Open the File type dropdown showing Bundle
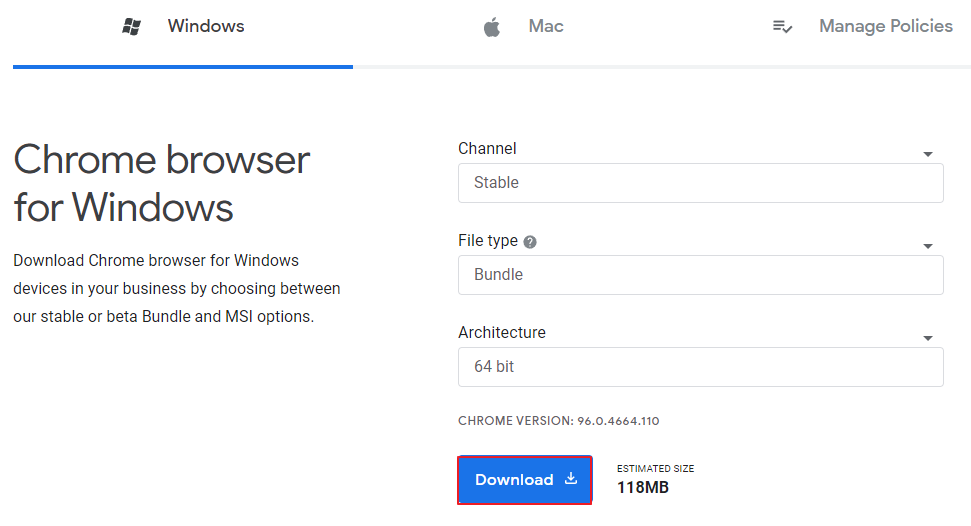The height and width of the screenshot is (526, 971). click(700, 274)
